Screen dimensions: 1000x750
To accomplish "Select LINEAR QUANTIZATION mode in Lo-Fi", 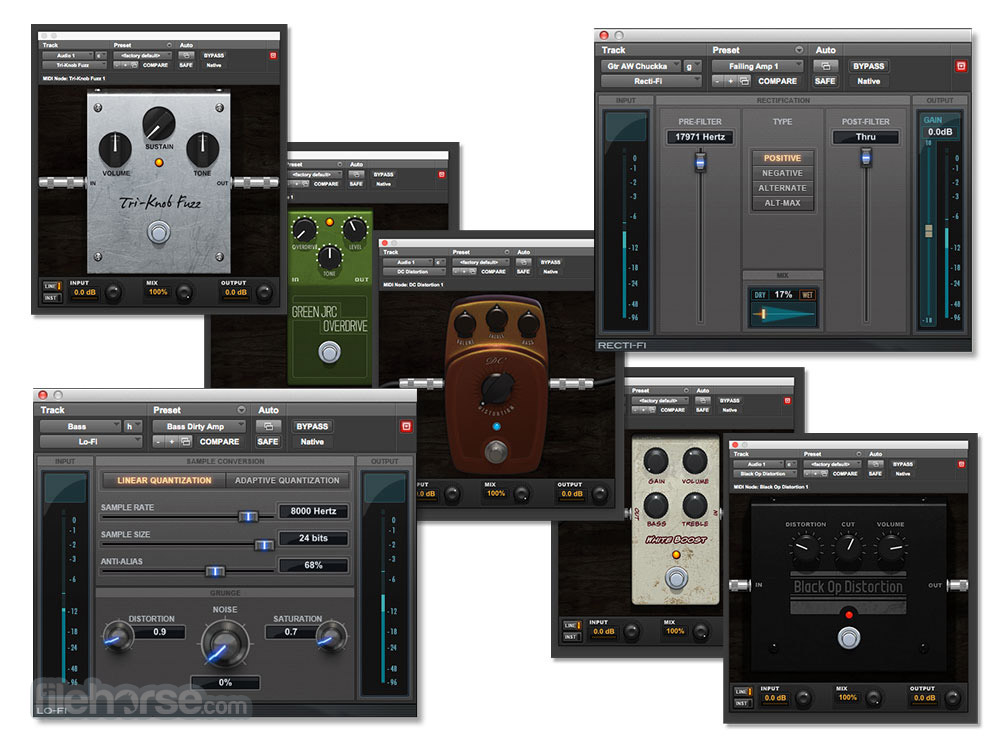I will (164, 480).
